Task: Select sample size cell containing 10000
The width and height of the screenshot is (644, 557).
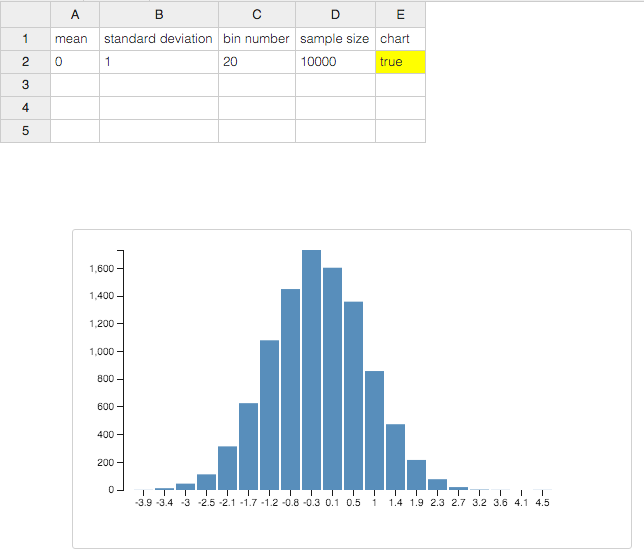Action: 335,62
